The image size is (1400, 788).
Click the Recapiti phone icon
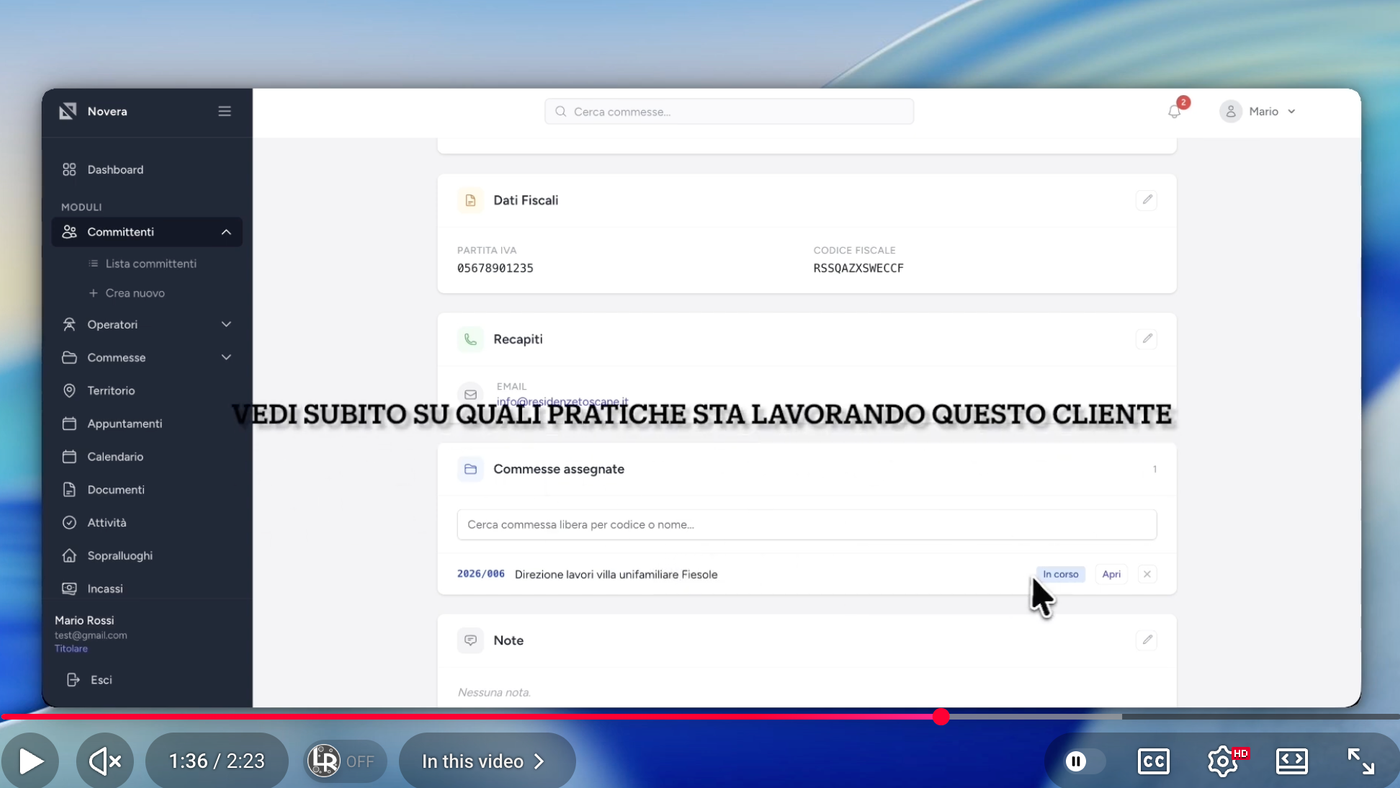(x=470, y=339)
